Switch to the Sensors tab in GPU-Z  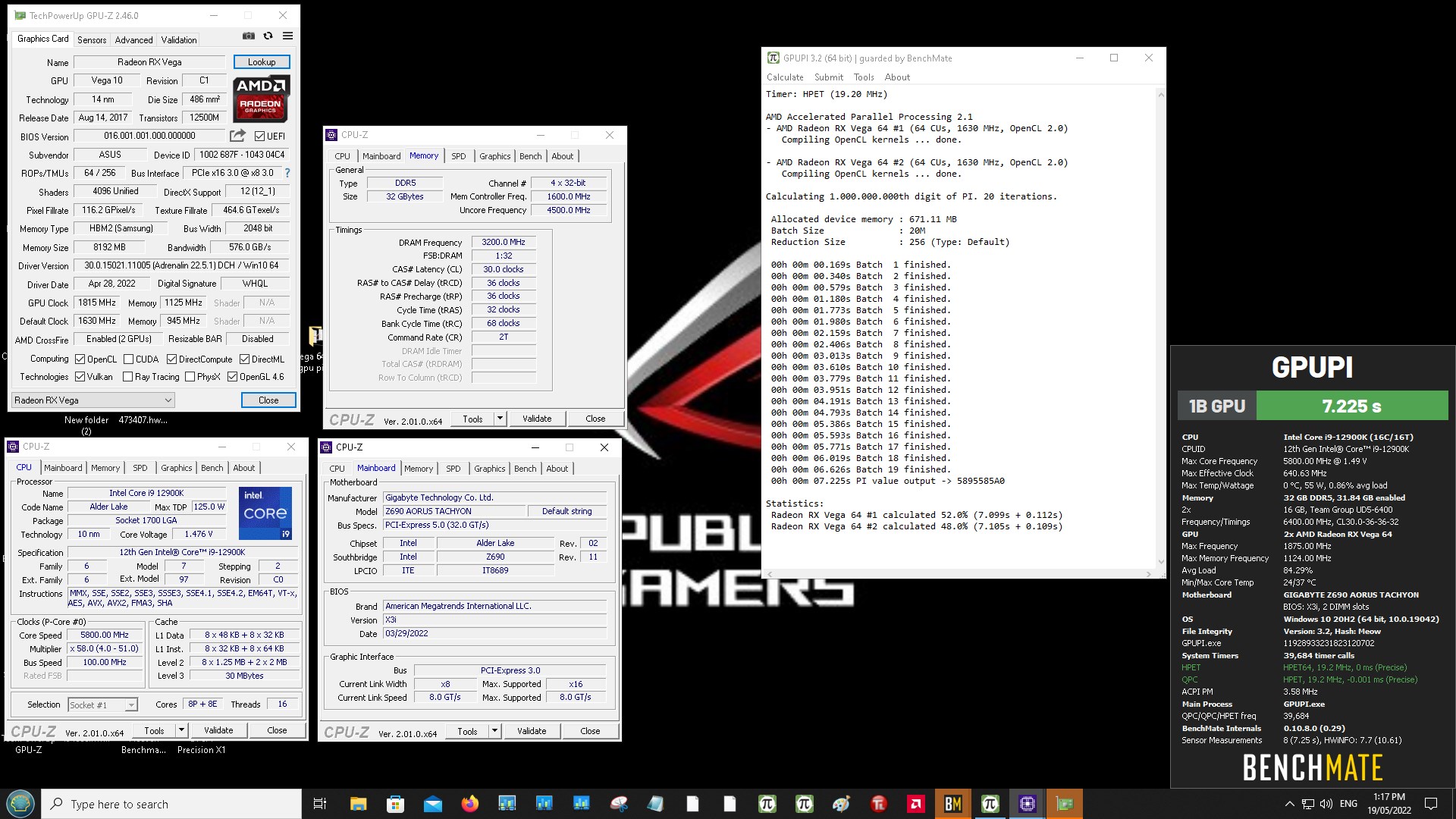pos(92,40)
